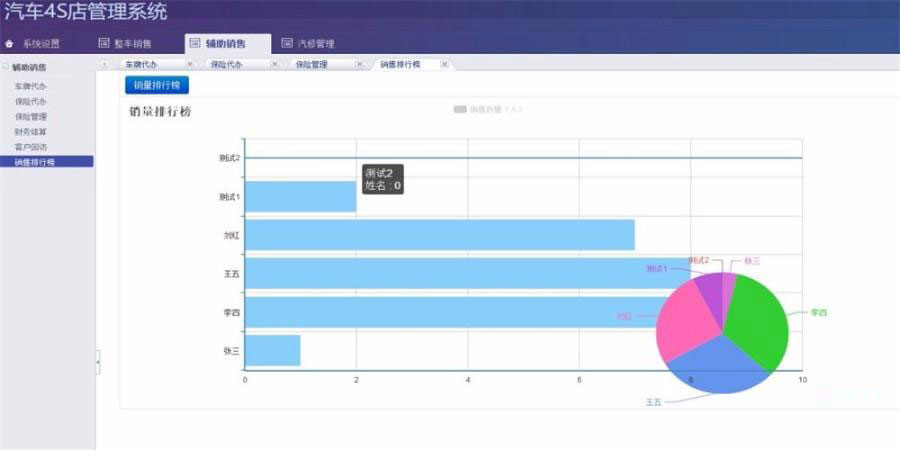Screen dimensions: 900x450
Task: Click the 辅助销售 module icon in top navigation
Action: click(x=195, y=44)
